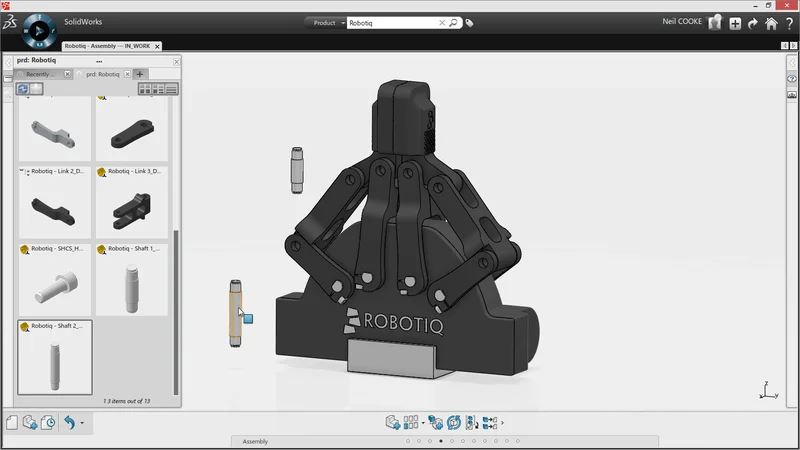Viewport: 800px width, 450px height.
Task: Switch to thumbnail grid view
Action: (145, 89)
